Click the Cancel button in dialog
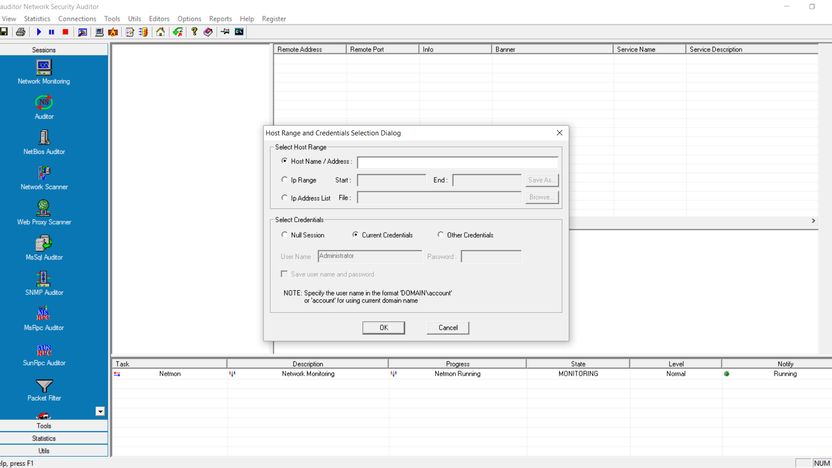 click(x=448, y=328)
